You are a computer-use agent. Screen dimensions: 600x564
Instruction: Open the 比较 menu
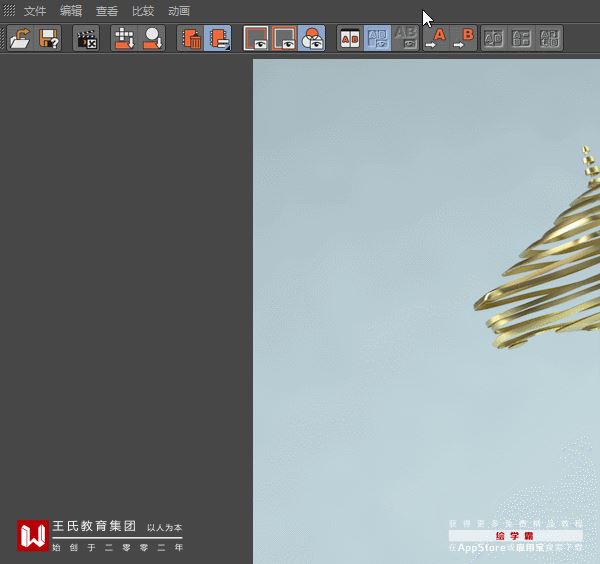pyautogui.click(x=143, y=11)
